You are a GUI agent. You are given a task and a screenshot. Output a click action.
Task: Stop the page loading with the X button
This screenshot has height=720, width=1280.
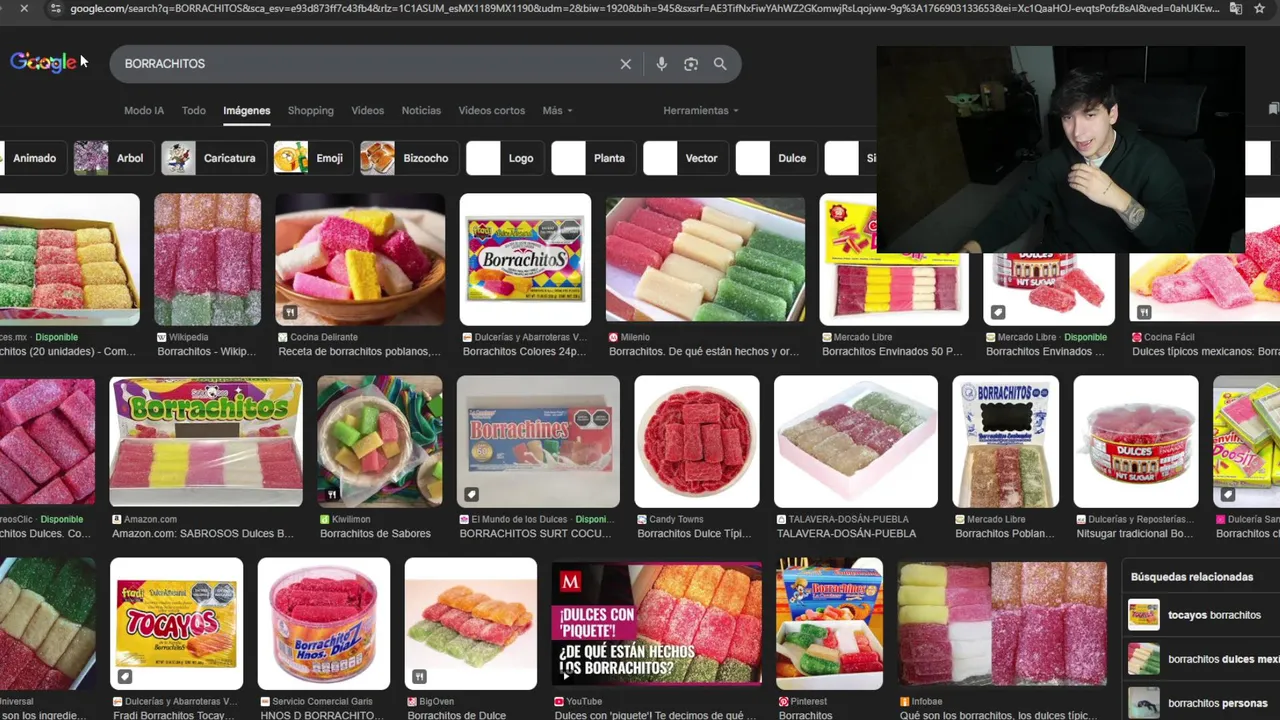[x=24, y=8]
